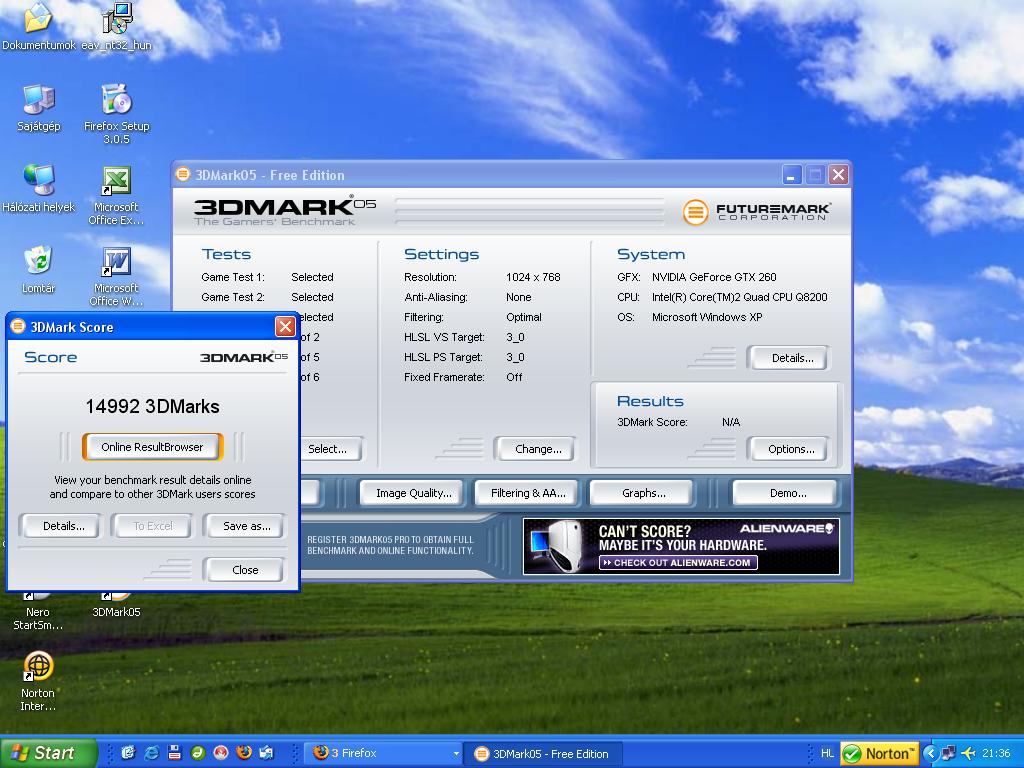Open Norton Internet Security desktop icon
The width and height of the screenshot is (1024, 768).
tap(38, 681)
